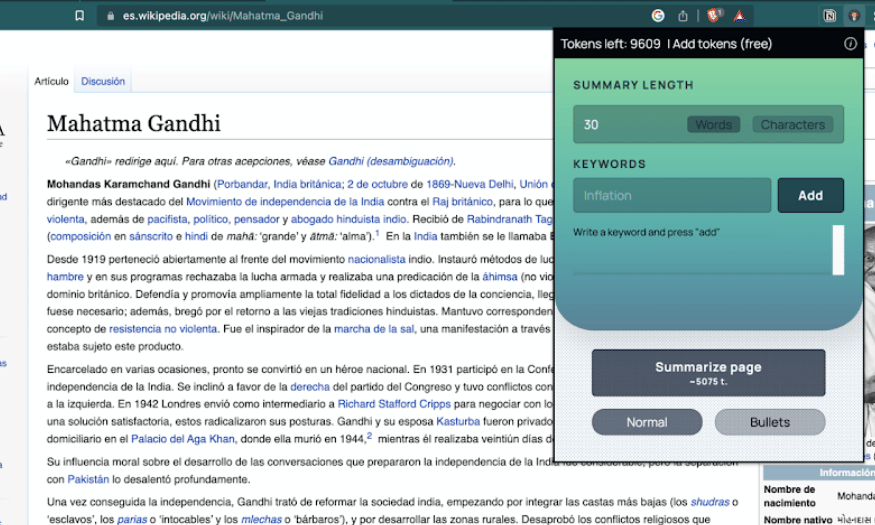Select Characters as summary length unit

[792, 124]
